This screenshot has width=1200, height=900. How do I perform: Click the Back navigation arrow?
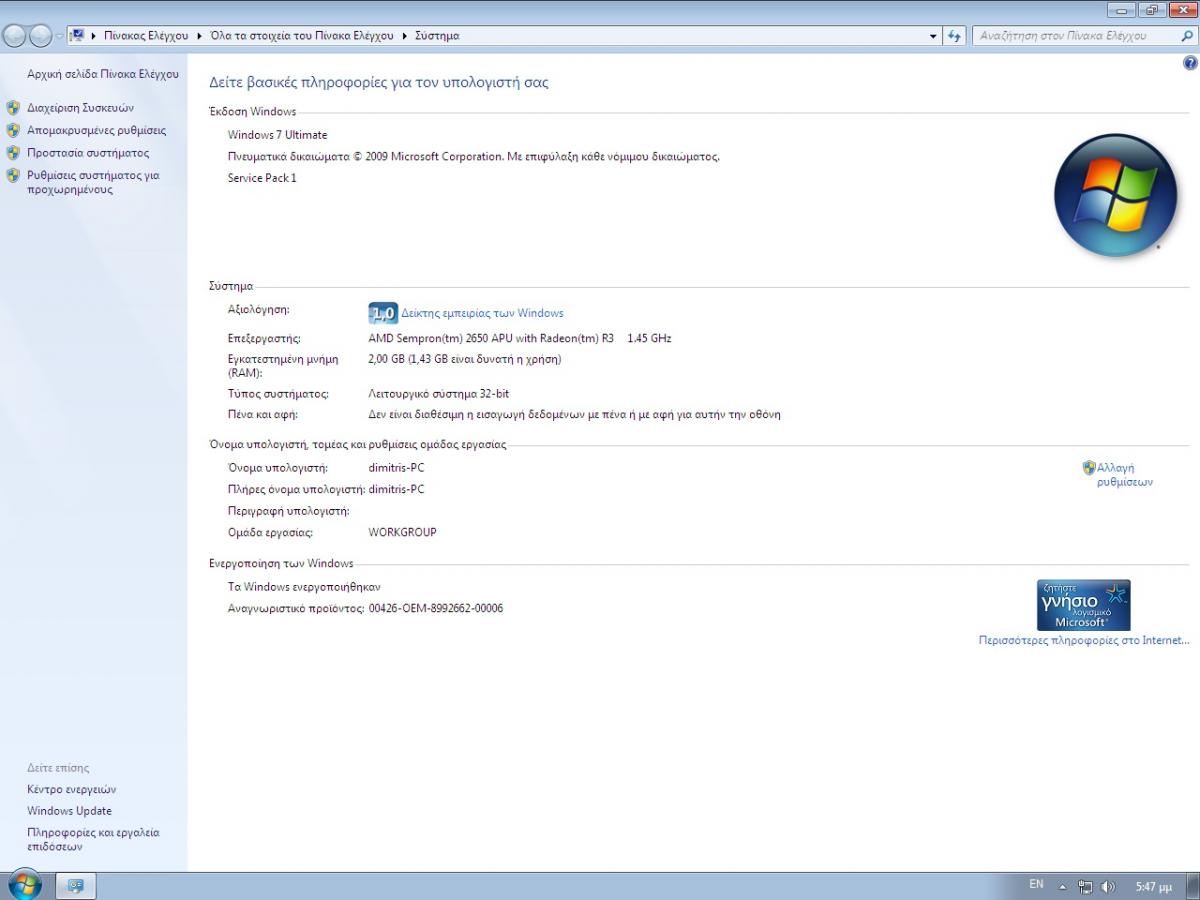point(15,36)
